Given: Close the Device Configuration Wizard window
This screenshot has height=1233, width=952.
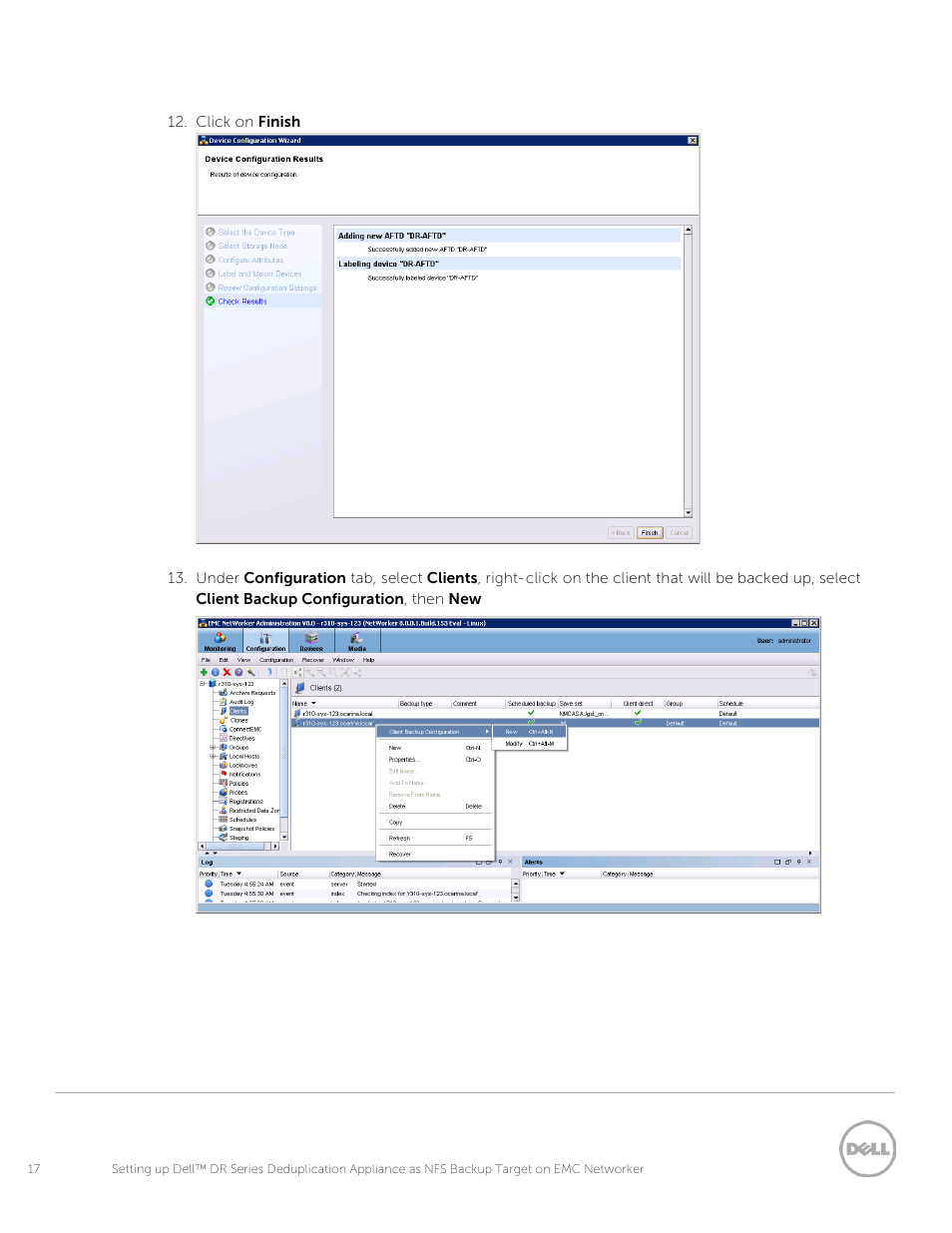Looking at the screenshot, I should [693, 141].
